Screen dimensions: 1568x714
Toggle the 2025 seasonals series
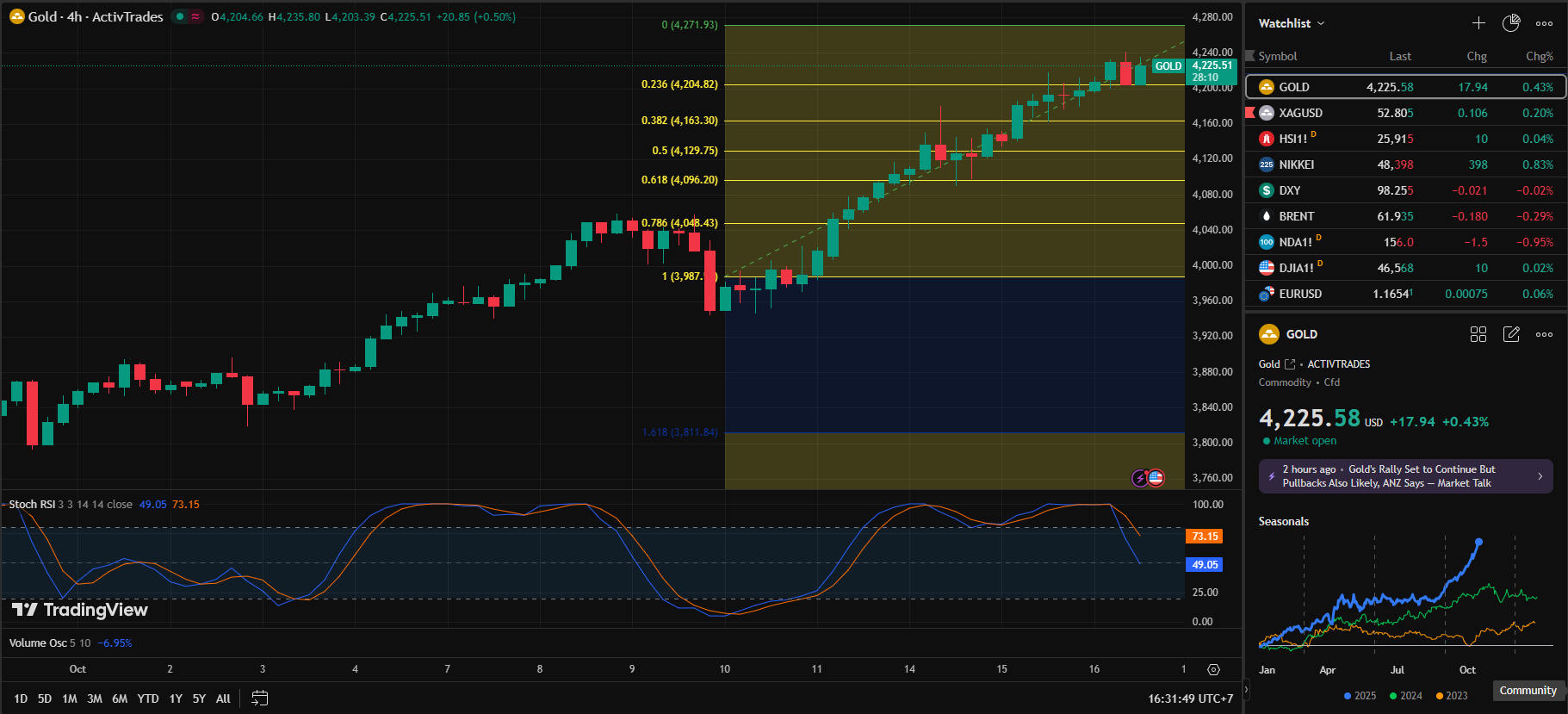point(1360,696)
